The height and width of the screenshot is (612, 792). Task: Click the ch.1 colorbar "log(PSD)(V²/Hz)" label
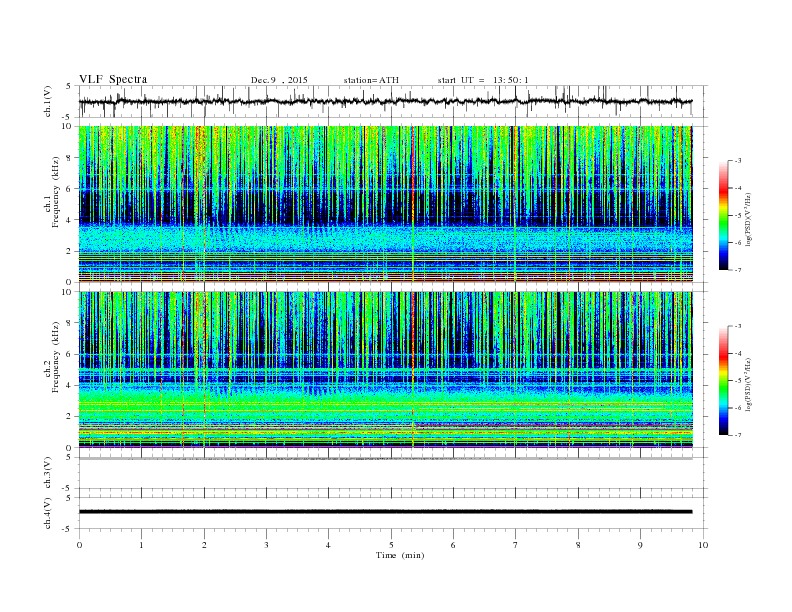point(748,220)
